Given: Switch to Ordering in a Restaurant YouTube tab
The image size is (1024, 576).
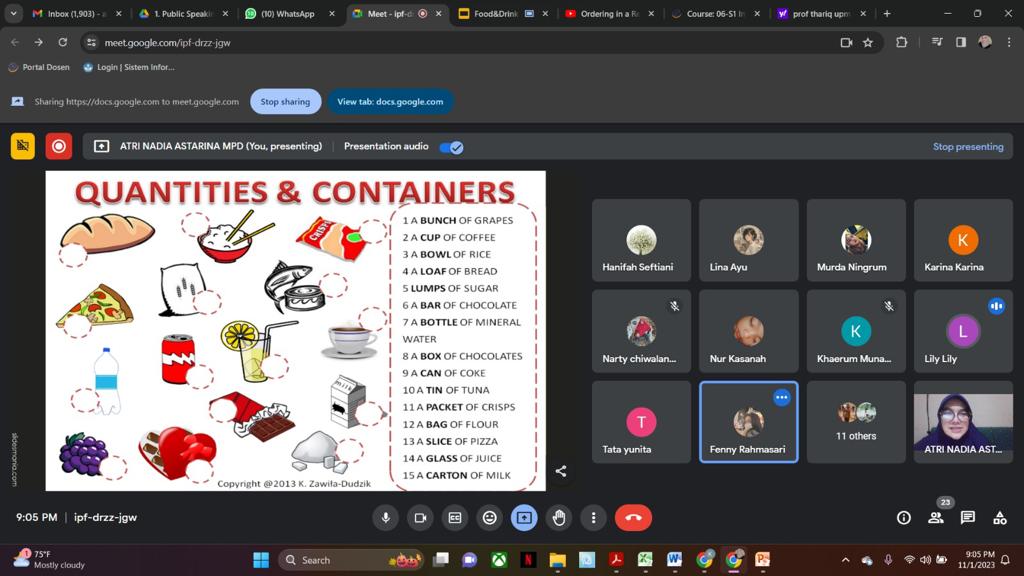Looking at the screenshot, I should pos(609,14).
